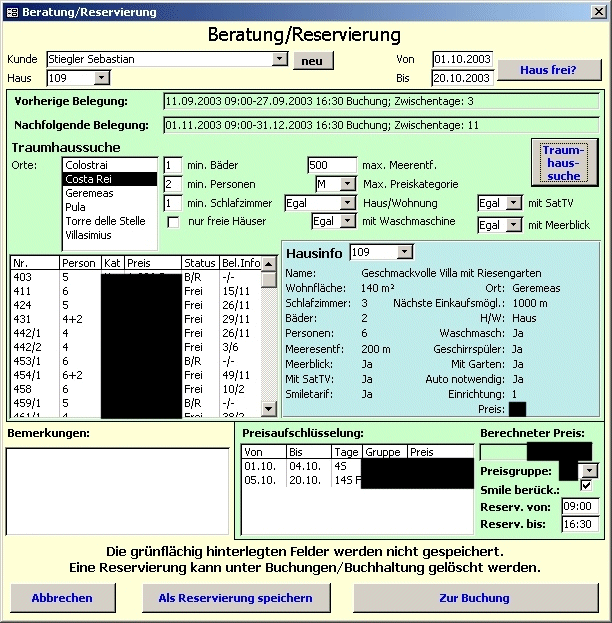This screenshot has width=612, height=623.
Task: Click the Haus frei? button
Action: pyautogui.click(x=549, y=70)
